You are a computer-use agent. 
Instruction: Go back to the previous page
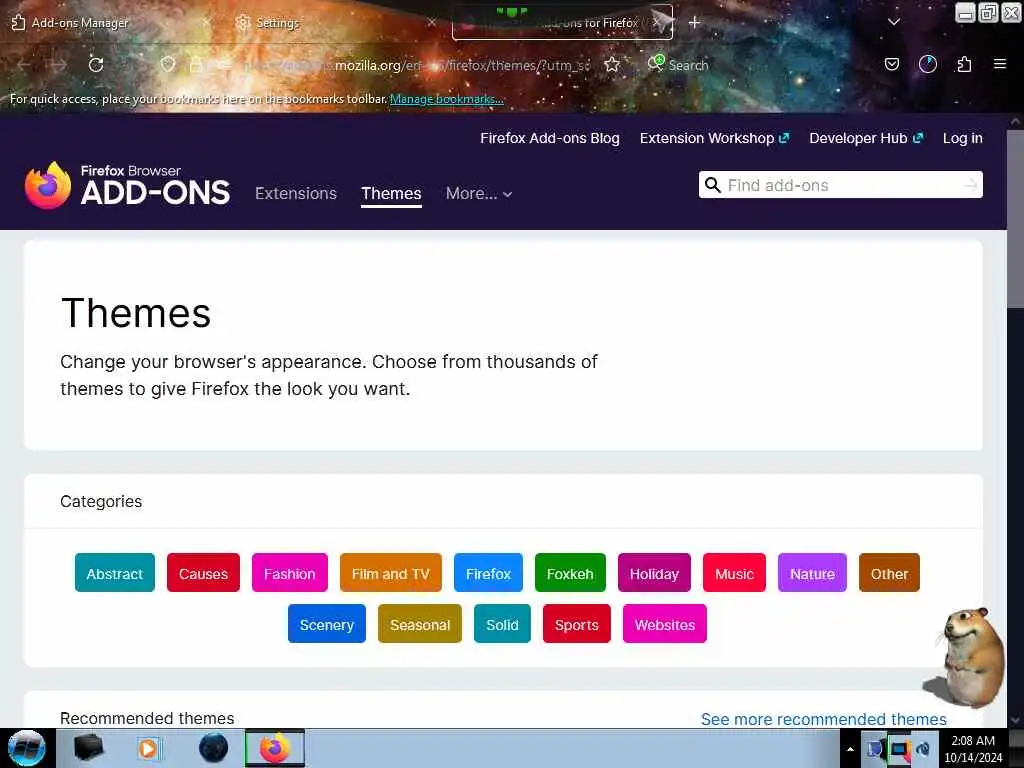[x=24, y=65]
